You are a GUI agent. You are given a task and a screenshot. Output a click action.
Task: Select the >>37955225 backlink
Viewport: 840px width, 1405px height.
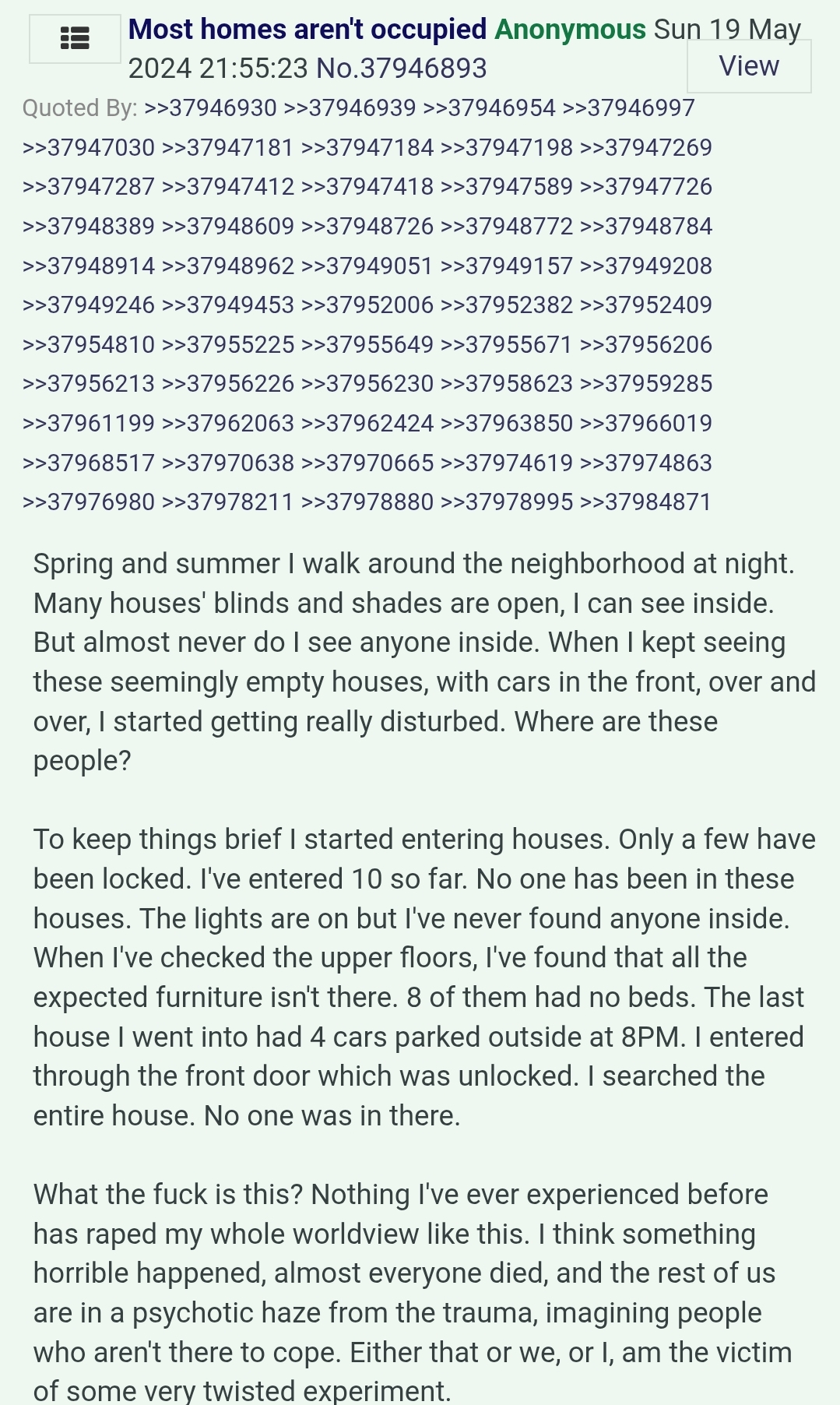tap(228, 344)
